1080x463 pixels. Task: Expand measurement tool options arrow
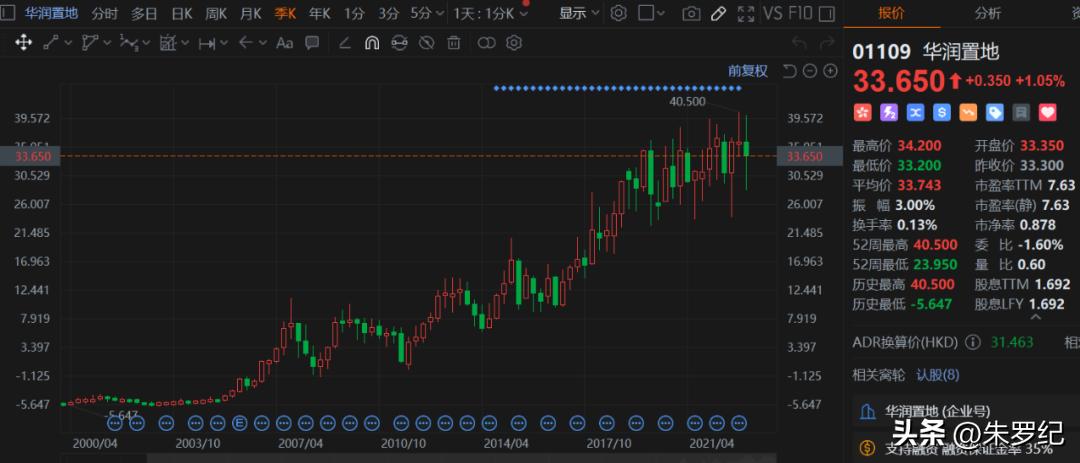tap(185, 43)
